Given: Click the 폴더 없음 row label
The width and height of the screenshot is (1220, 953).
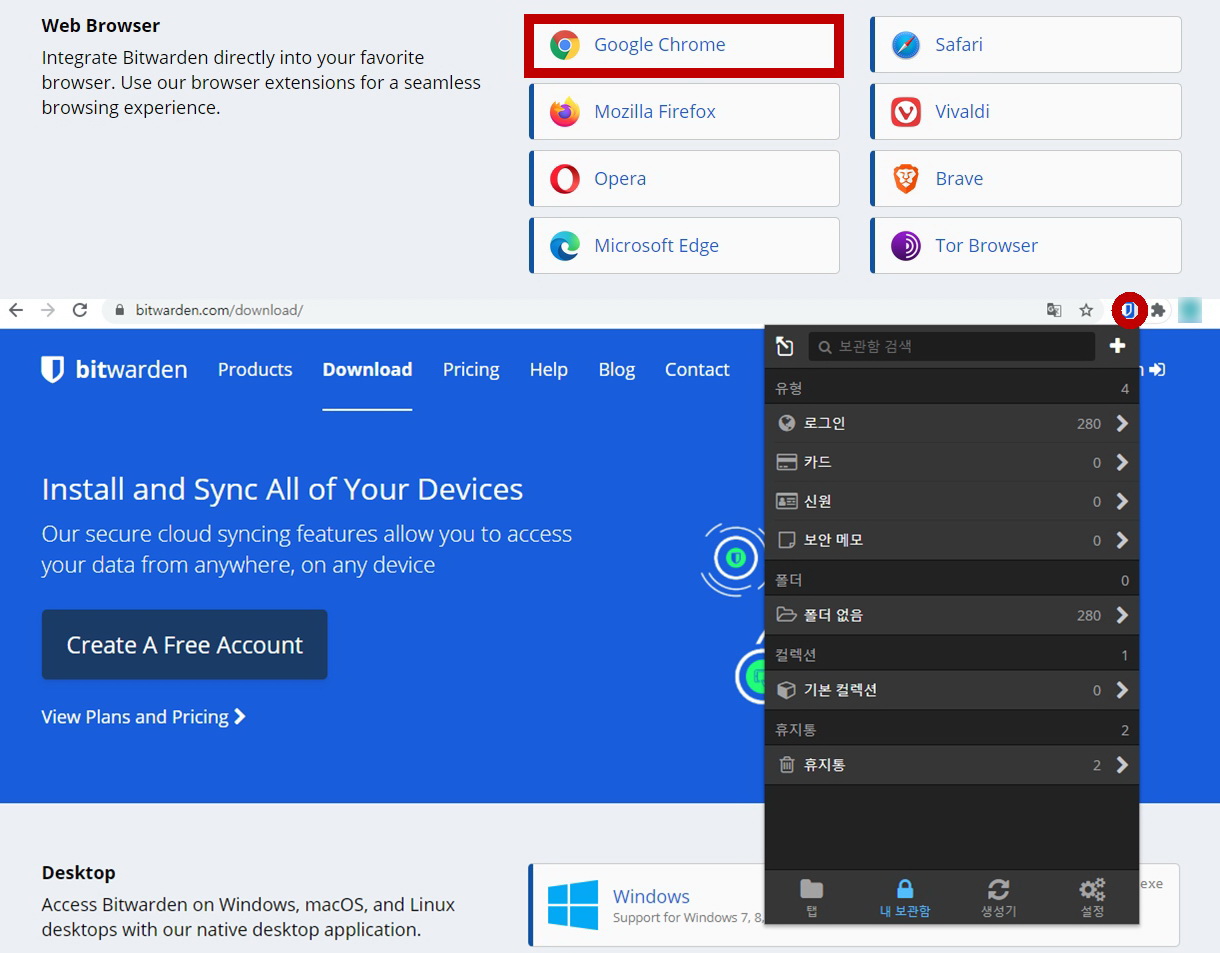Looking at the screenshot, I should tap(833, 615).
